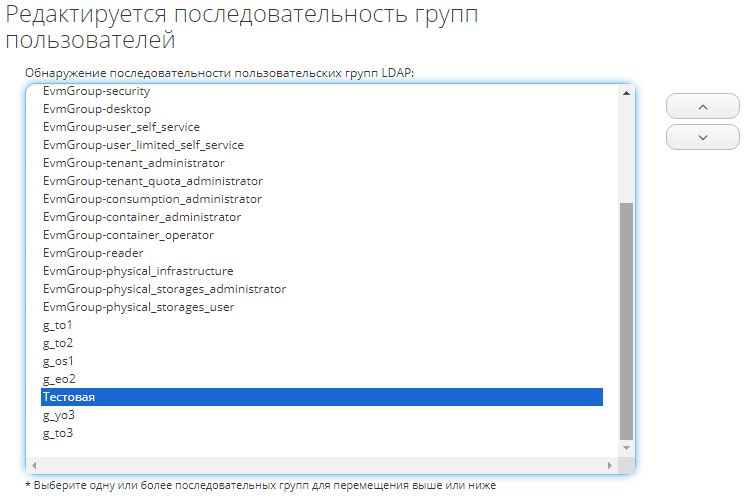
Task: Select the g_yo3 group
Action: (59, 415)
